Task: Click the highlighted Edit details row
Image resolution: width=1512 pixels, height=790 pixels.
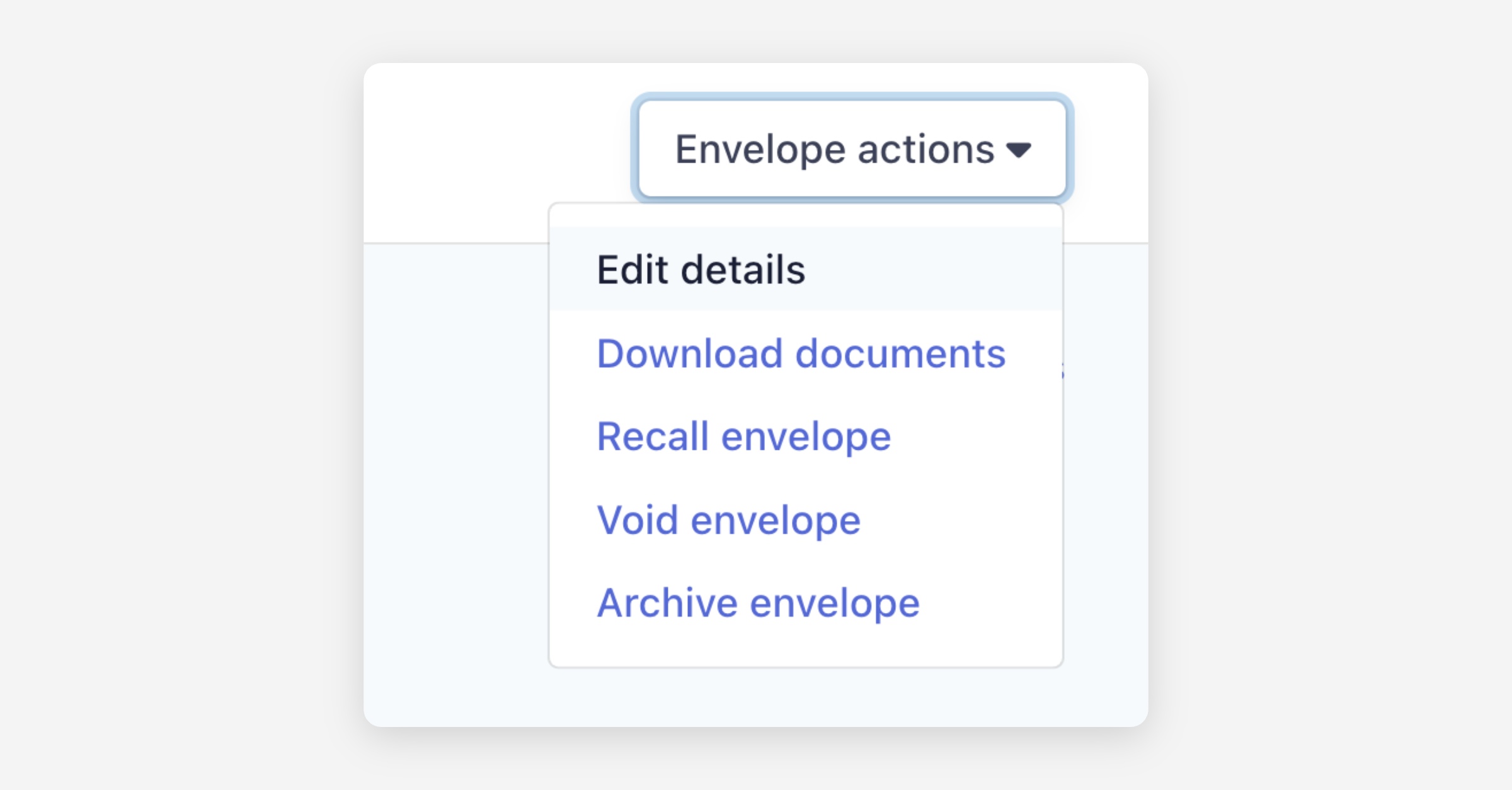Action: (x=805, y=270)
